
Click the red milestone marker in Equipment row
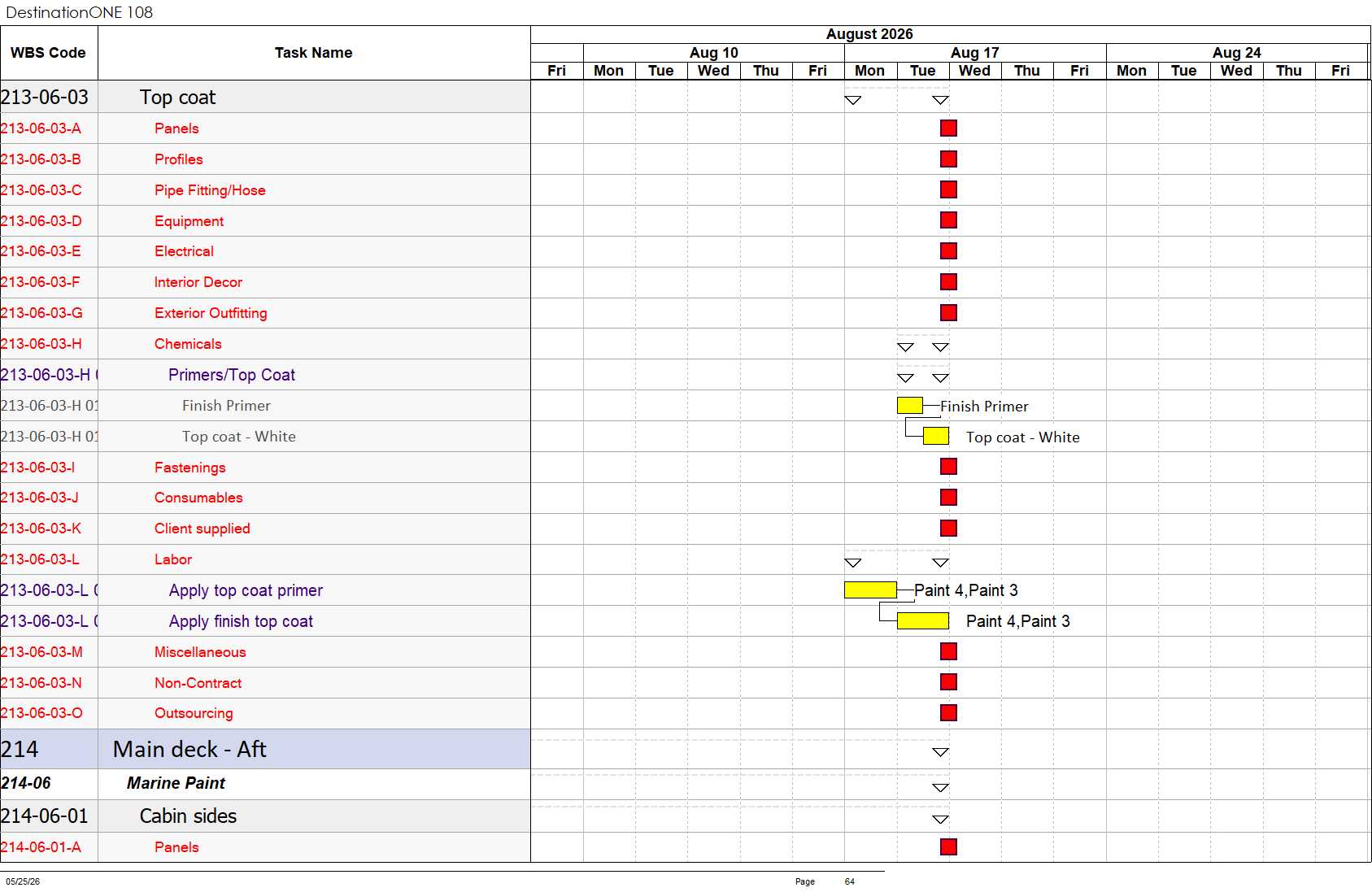pos(948,220)
